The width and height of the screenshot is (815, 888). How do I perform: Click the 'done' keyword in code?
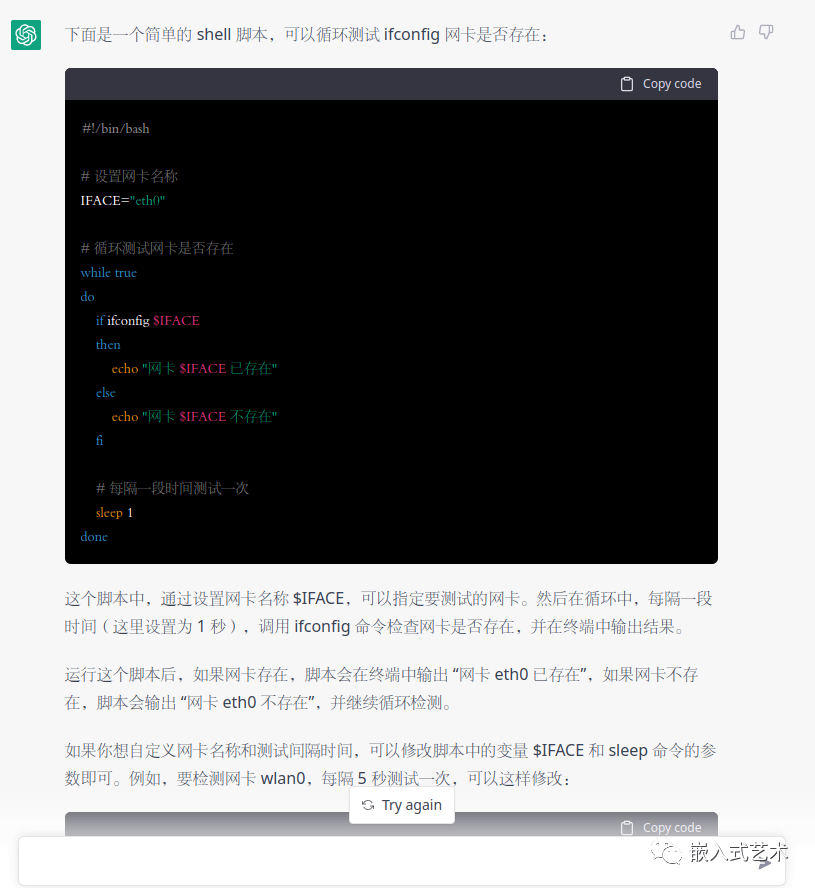click(94, 536)
